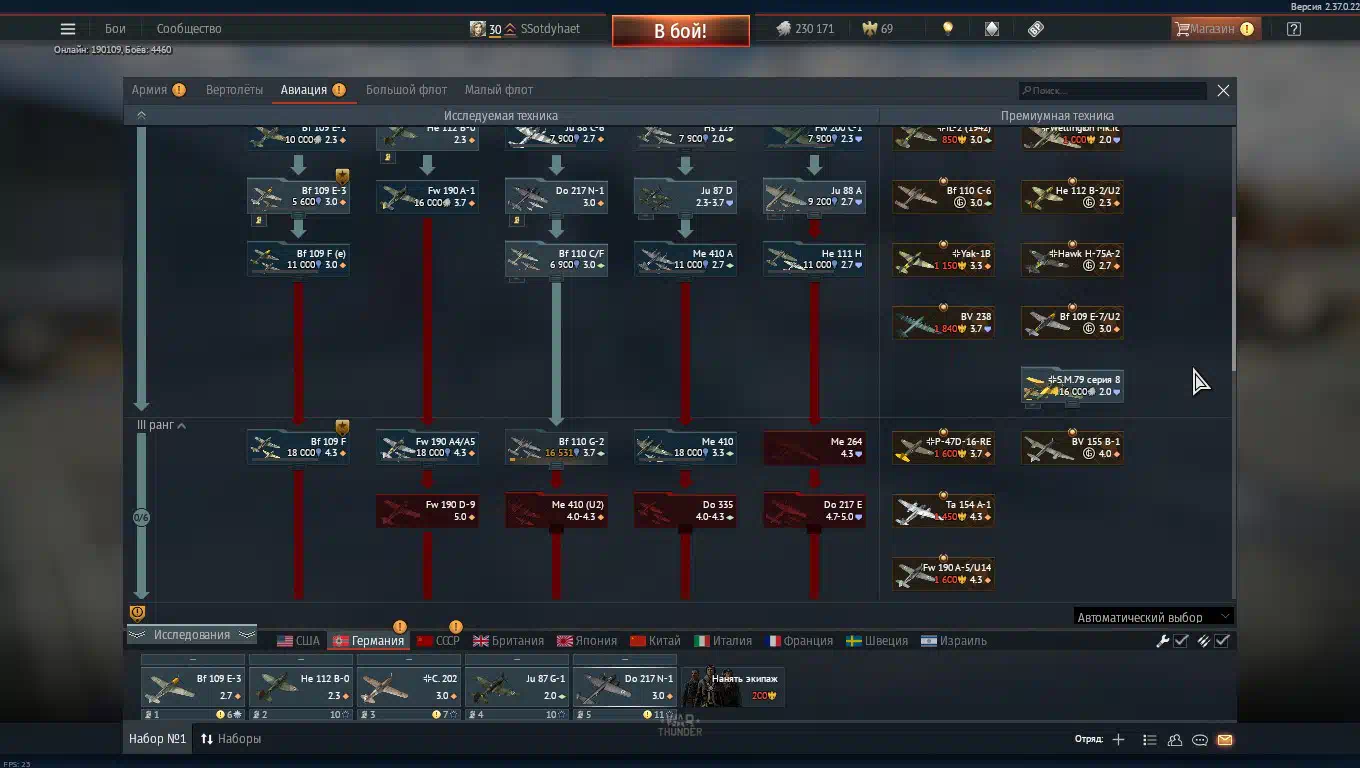This screenshot has height=768, width=1360.
Task: Click the orange warning shield icon below rank bar
Action: pyautogui.click(x=138, y=613)
